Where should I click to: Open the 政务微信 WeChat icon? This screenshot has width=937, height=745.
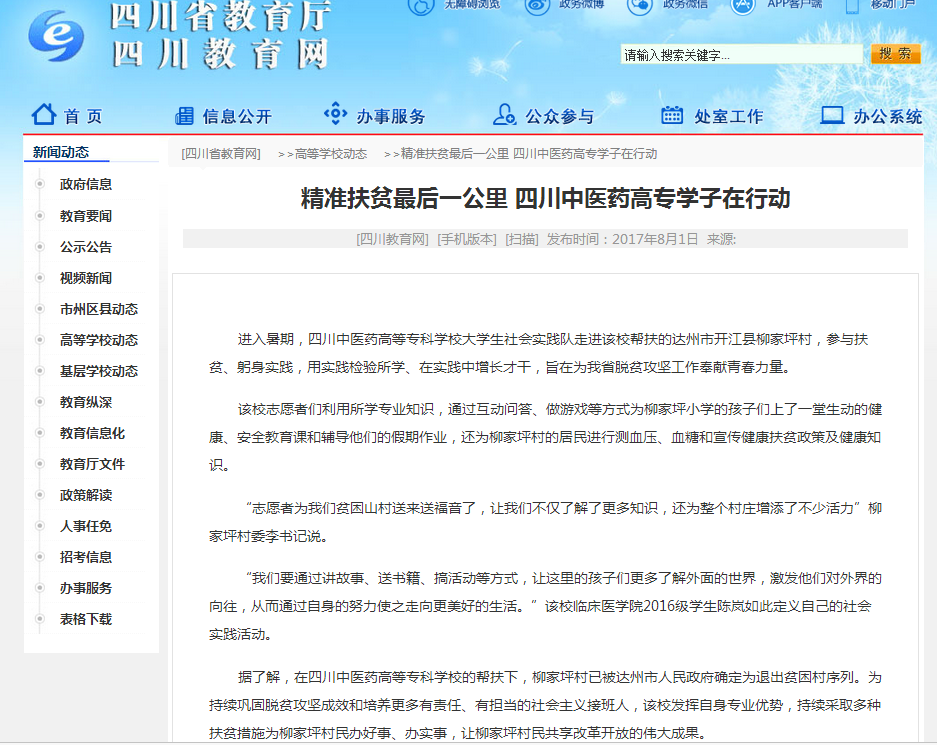coord(640,5)
